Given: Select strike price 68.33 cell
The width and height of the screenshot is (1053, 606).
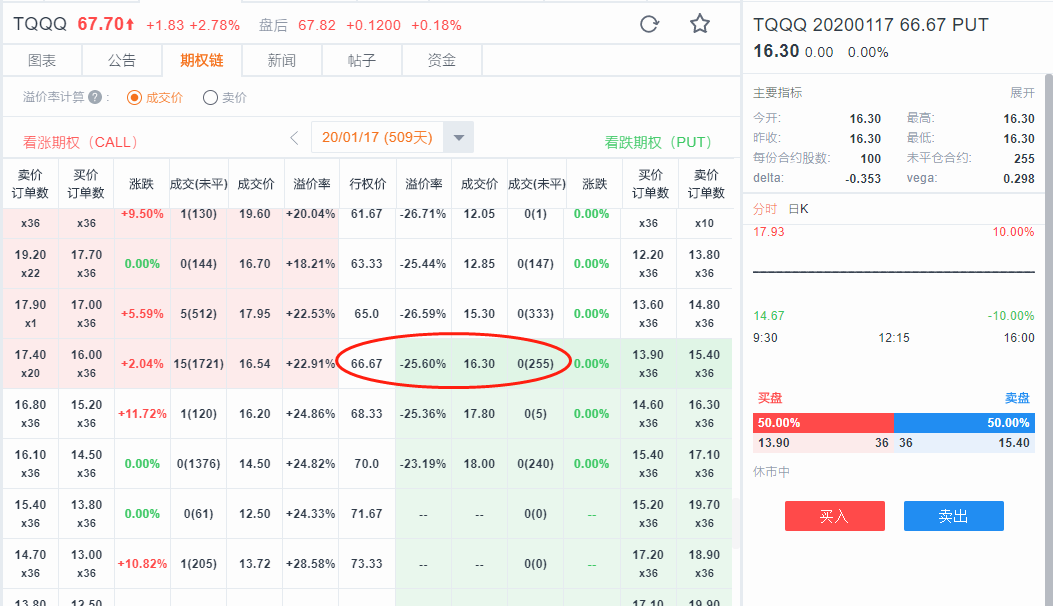Looking at the screenshot, I should pos(367,414).
